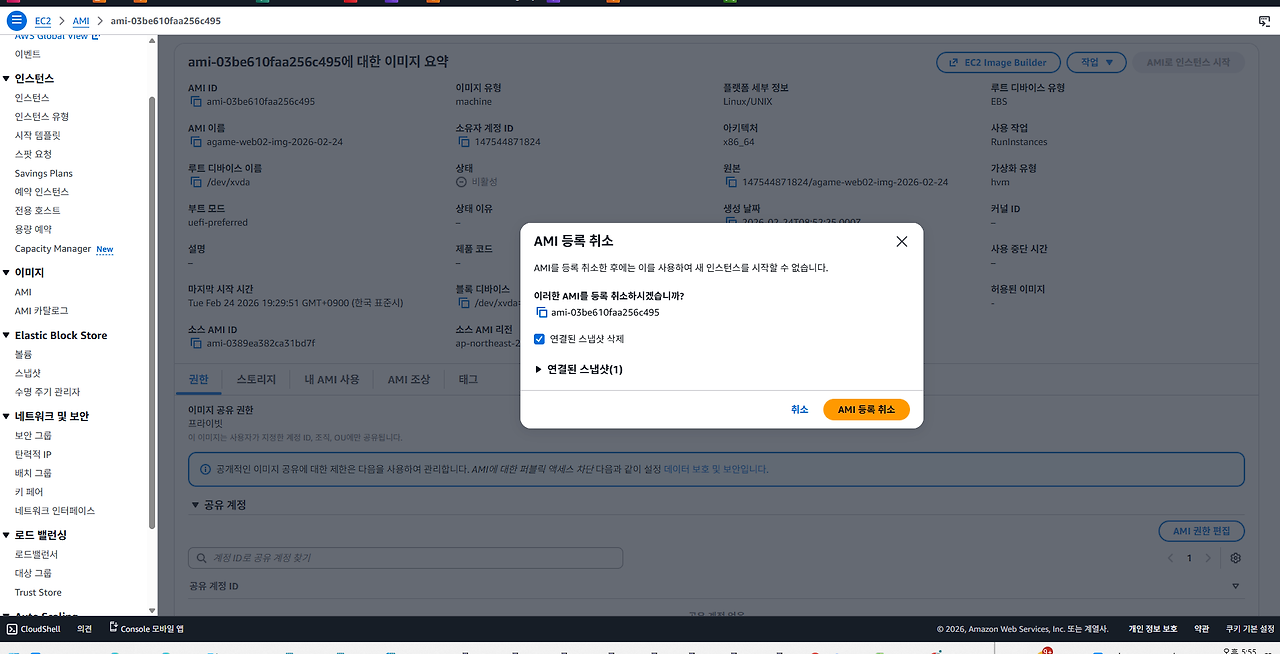Open 키 페어 in the sidebar
Image resolution: width=1280 pixels, height=654 pixels.
click(x=29, y=492)
